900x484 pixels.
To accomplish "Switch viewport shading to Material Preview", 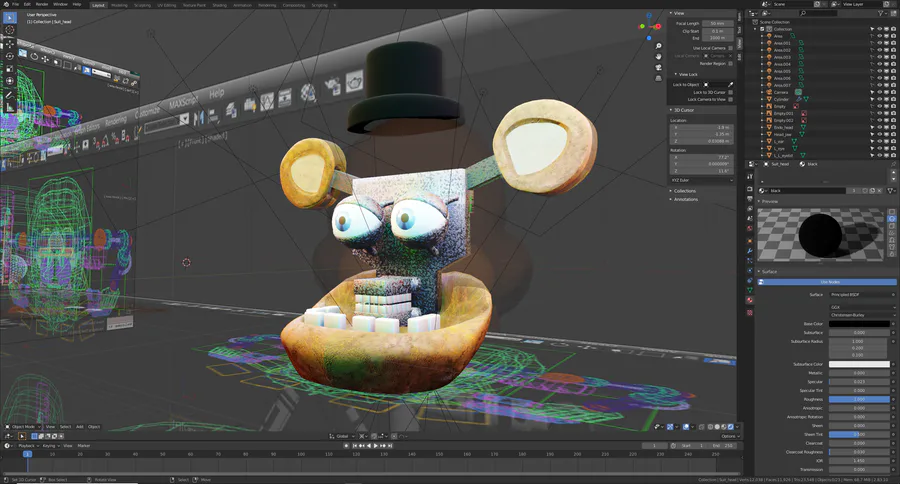I will [x=724, y=427].
